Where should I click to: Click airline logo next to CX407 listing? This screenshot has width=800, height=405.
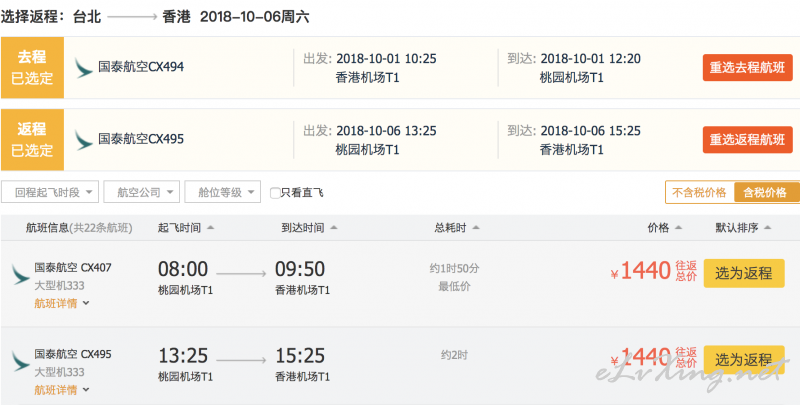pyautogui.click(x=21, y=274)
